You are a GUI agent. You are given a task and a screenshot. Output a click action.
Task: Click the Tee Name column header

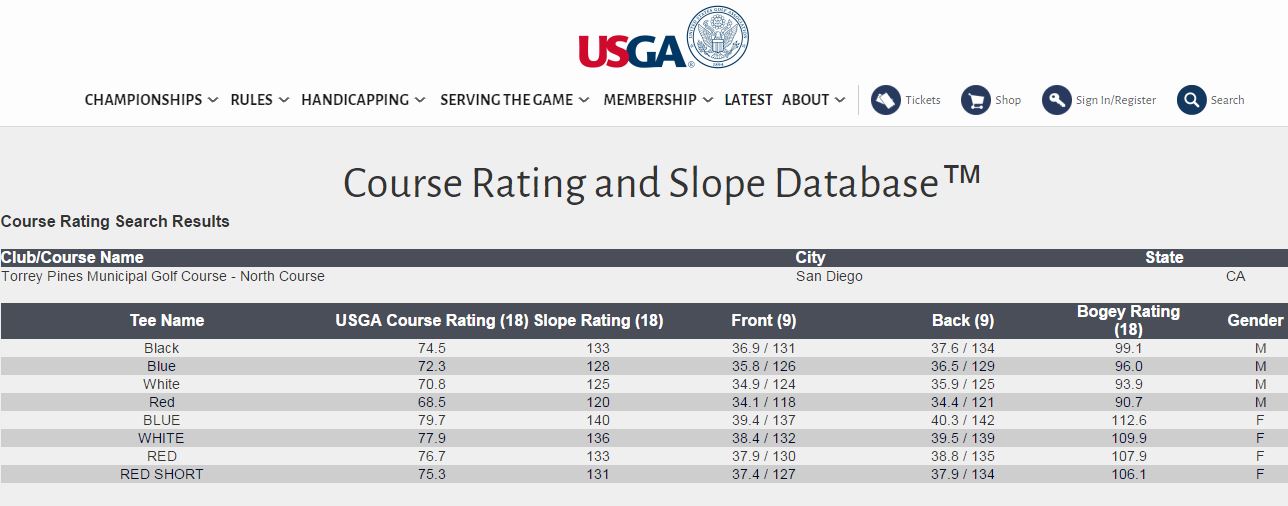pyautogui.click(x=167, y=320)
